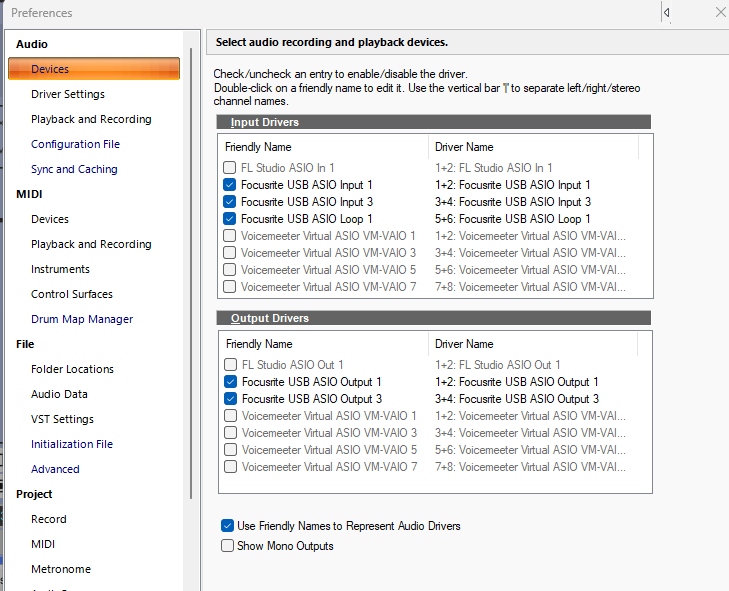Disable Focusrite USB ASIO Loop 1 input
Screen dimensions: 729x591
click(230, 219)
